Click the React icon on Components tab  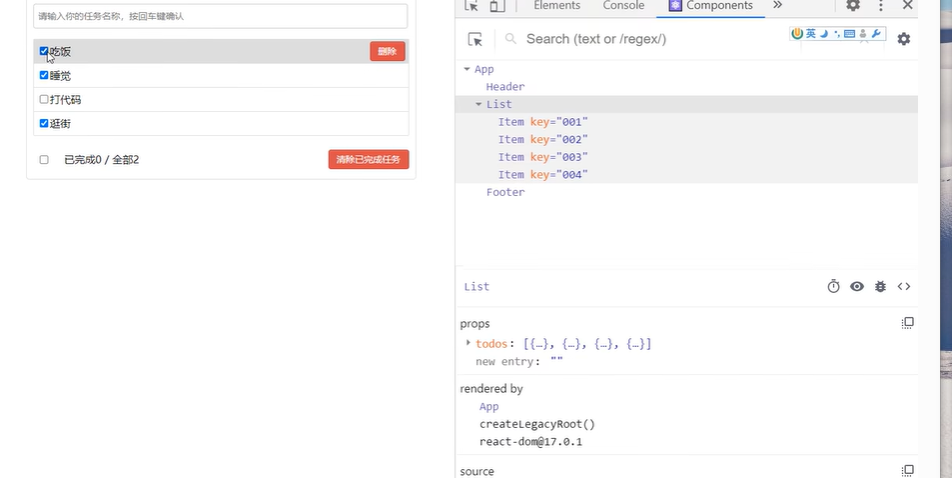(x=675, y=5)
